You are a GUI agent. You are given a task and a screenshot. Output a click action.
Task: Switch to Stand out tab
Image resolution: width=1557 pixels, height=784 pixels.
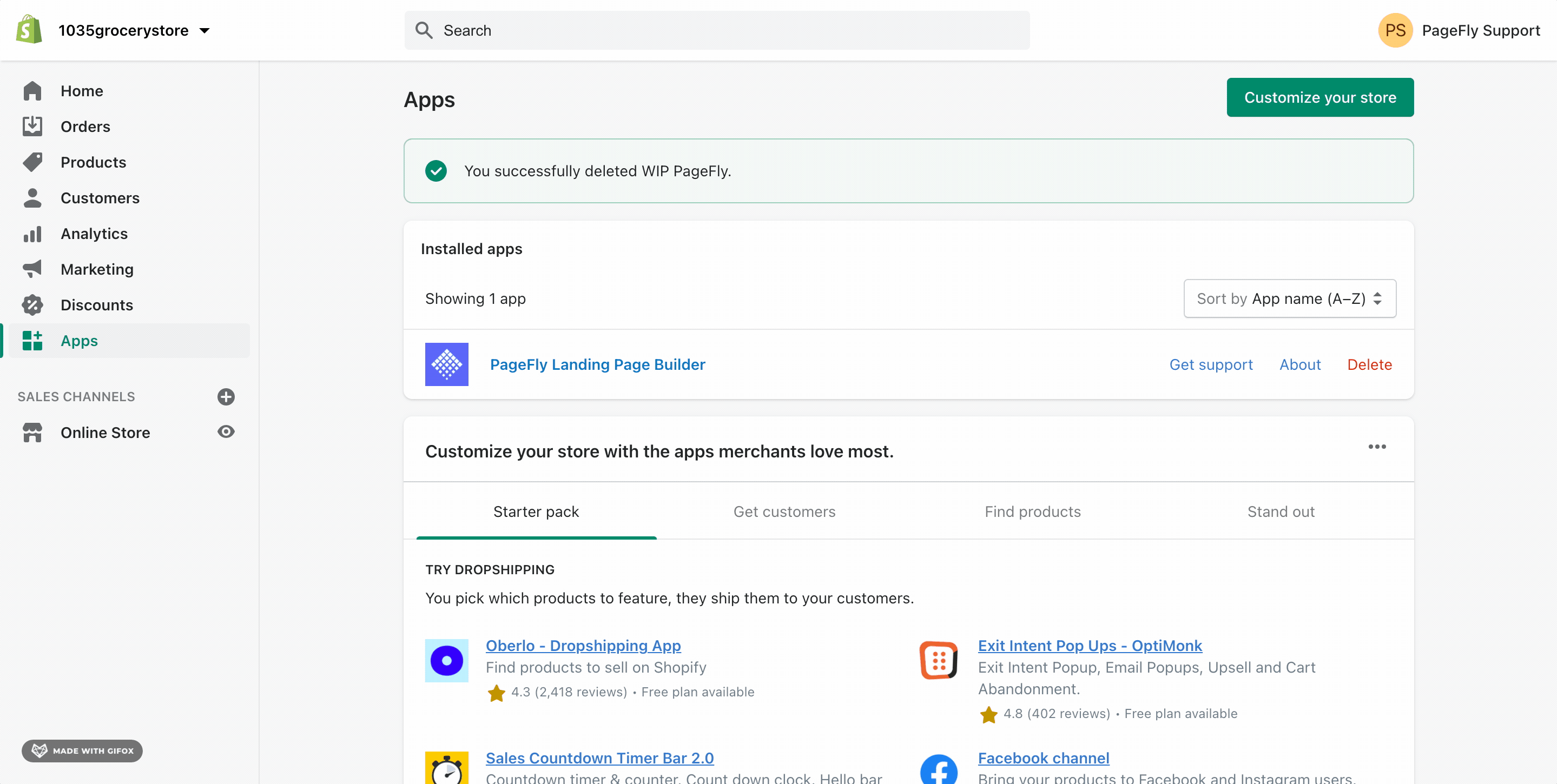[x=1281, y=511]
